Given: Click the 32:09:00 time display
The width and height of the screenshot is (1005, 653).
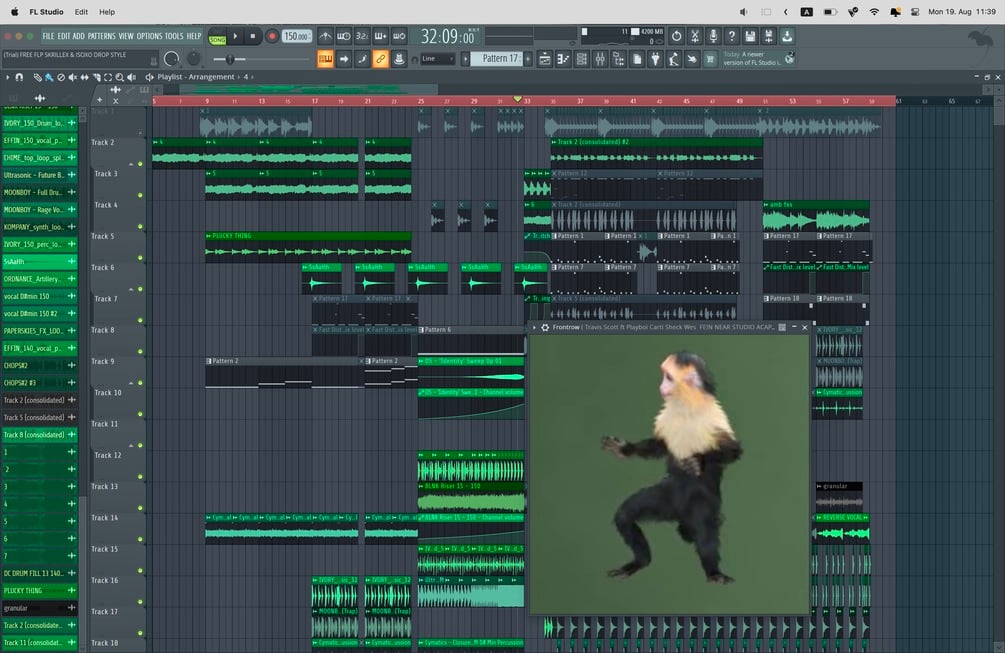Looking at the screenshot, I should [x=447, y=37].
